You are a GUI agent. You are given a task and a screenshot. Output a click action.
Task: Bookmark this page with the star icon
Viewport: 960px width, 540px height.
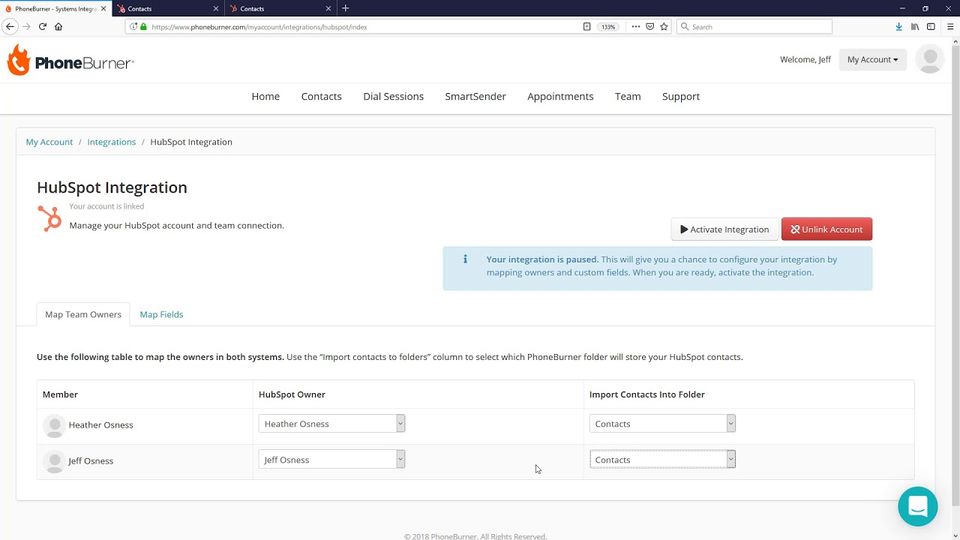coord(664,26)
